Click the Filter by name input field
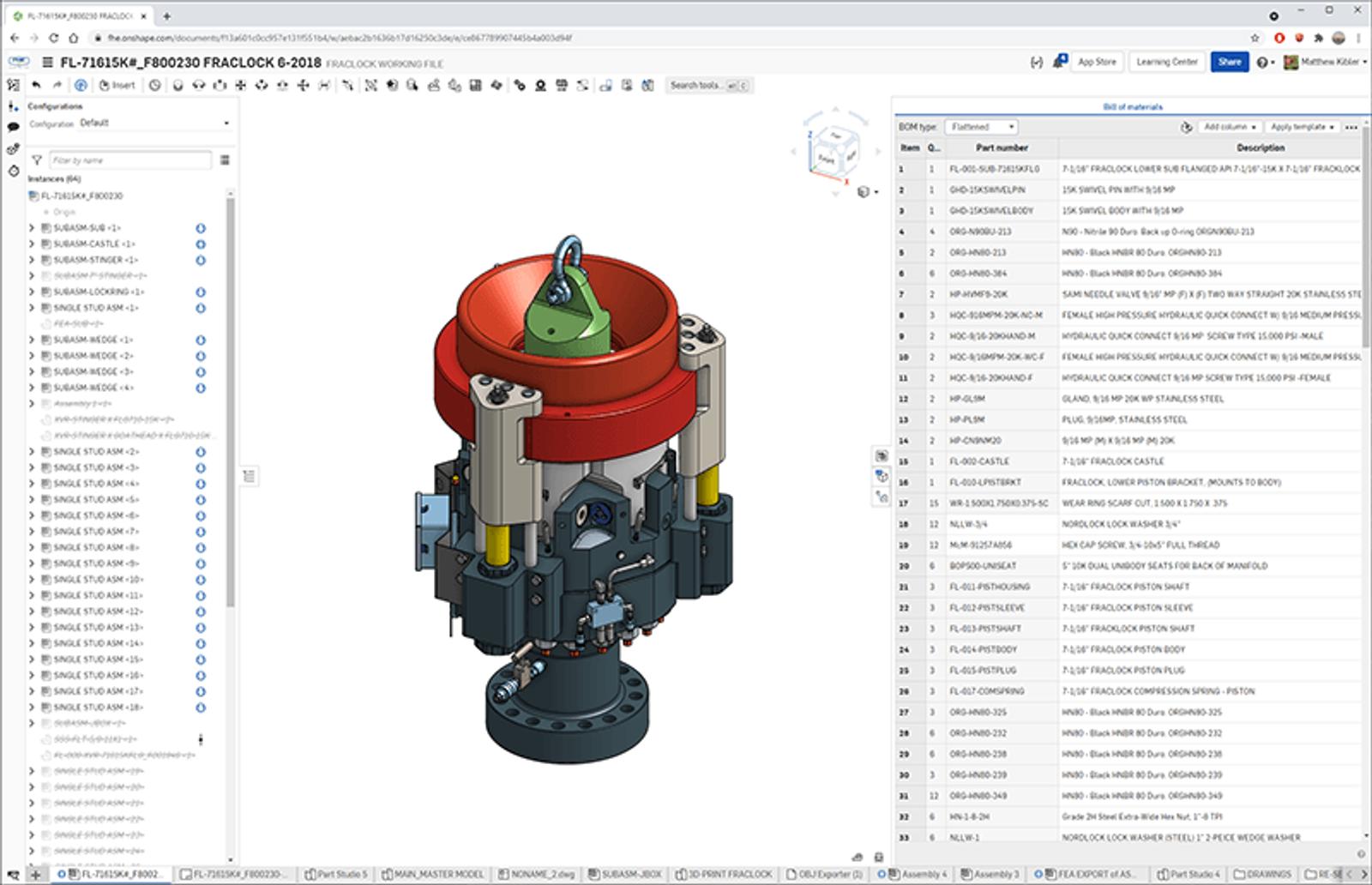Screen dimensions: 1372x885 (x=129, y=160)
